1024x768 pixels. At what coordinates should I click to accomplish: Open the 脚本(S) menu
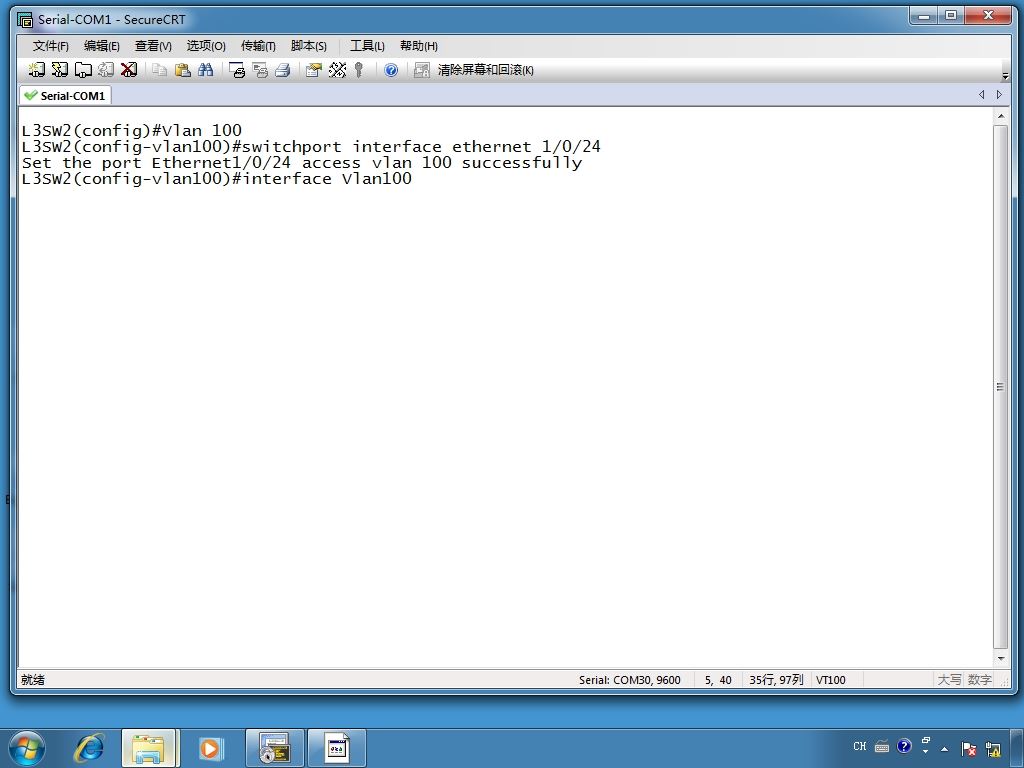click(308, 46)
